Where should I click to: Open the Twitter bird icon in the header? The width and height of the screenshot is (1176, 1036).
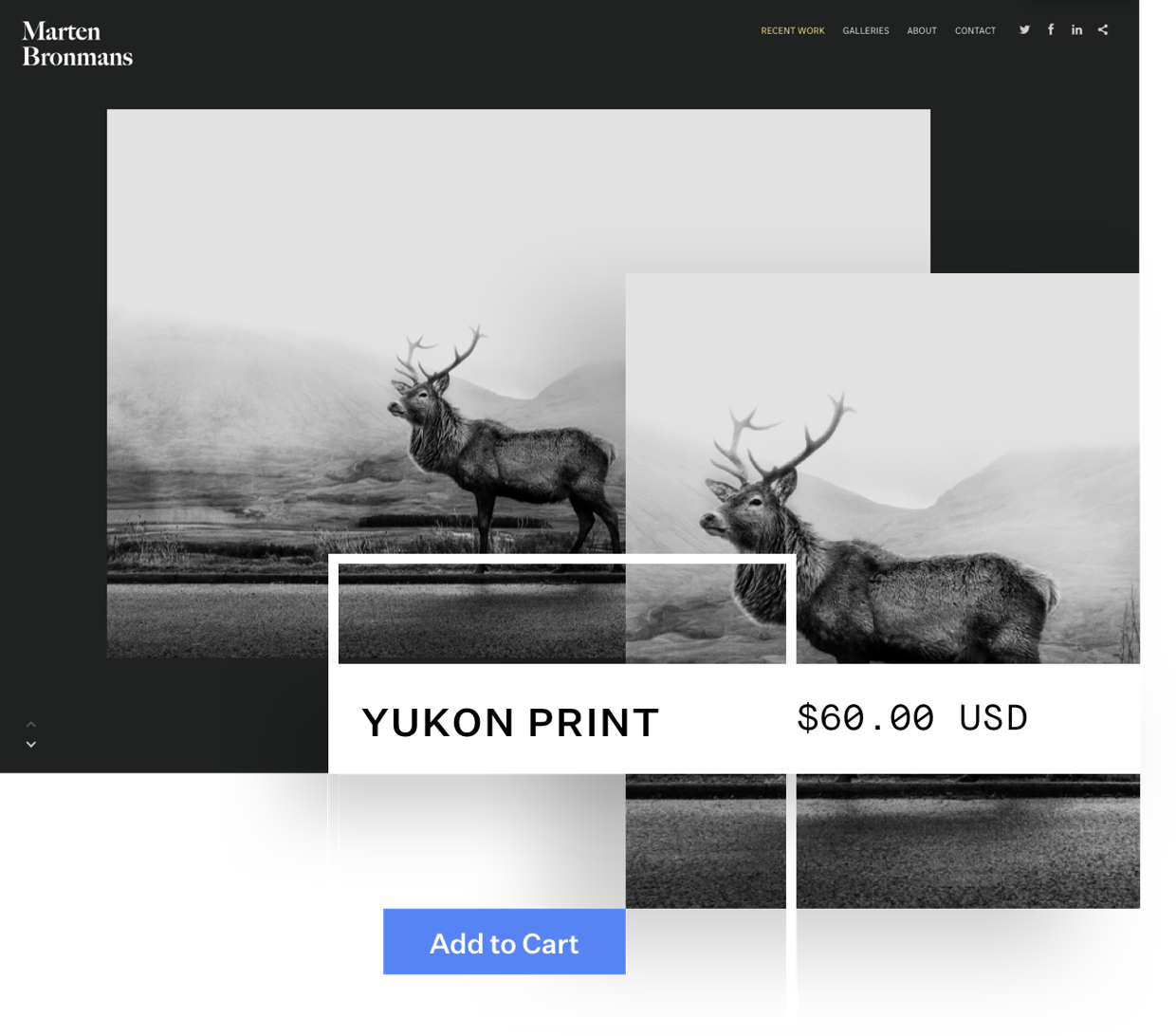point(1023,28)
